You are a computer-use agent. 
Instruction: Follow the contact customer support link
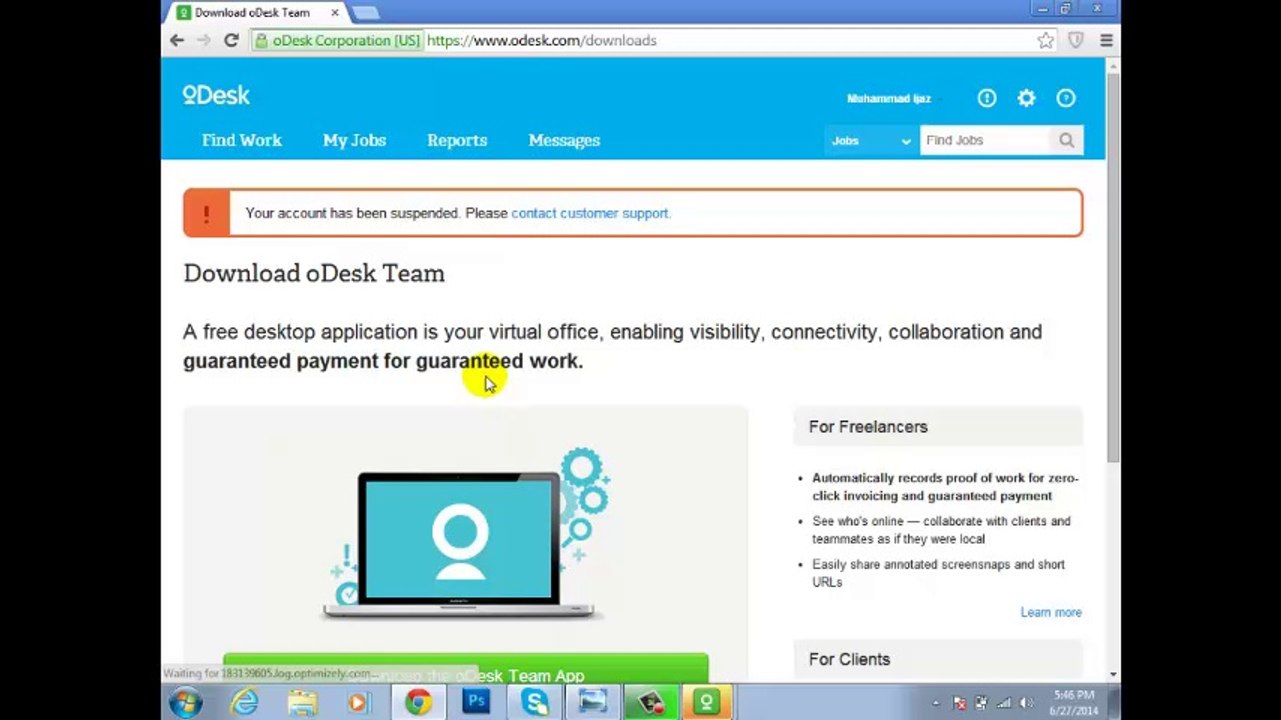point(590,213)
